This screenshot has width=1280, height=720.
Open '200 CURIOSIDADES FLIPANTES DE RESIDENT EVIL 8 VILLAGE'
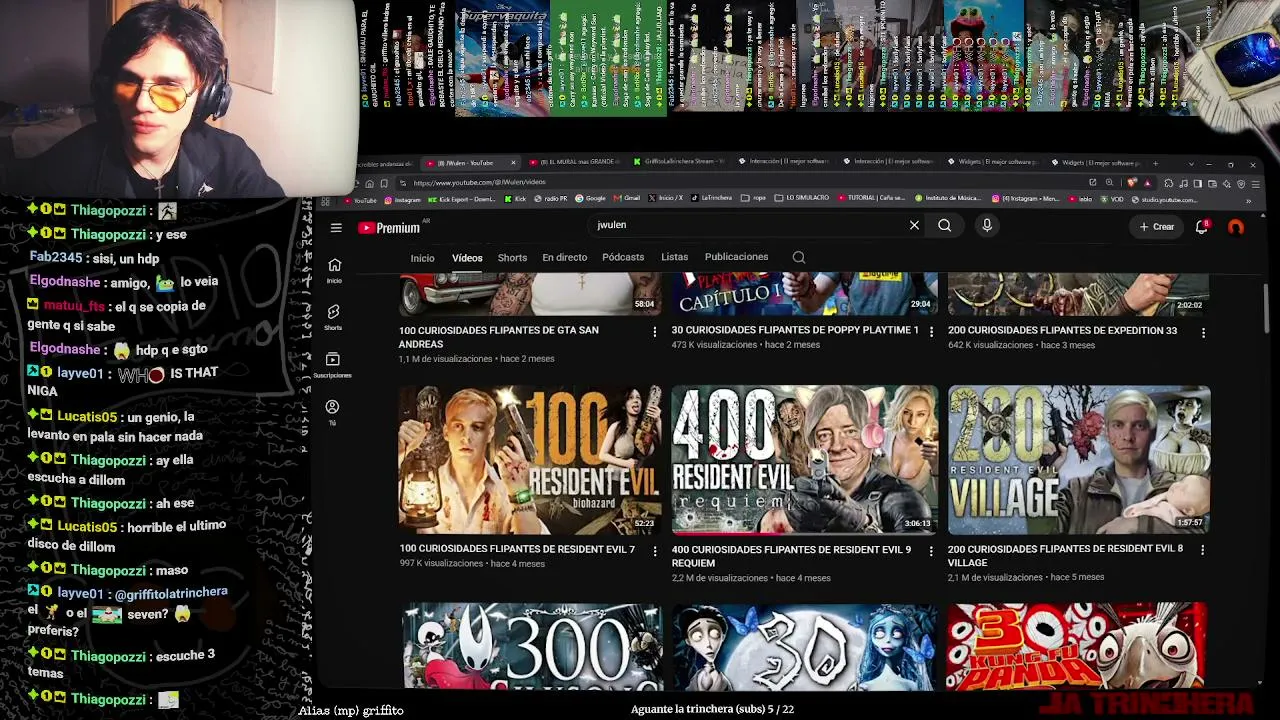[x=1065, y=555]
